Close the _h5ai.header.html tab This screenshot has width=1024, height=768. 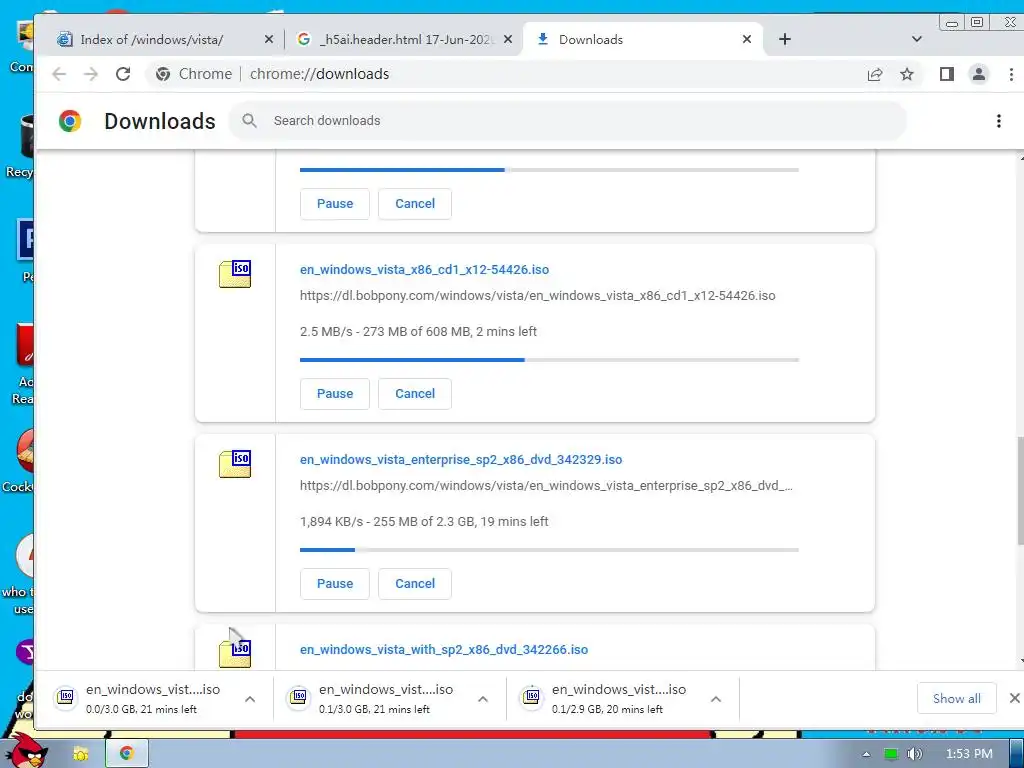[508, 40]
